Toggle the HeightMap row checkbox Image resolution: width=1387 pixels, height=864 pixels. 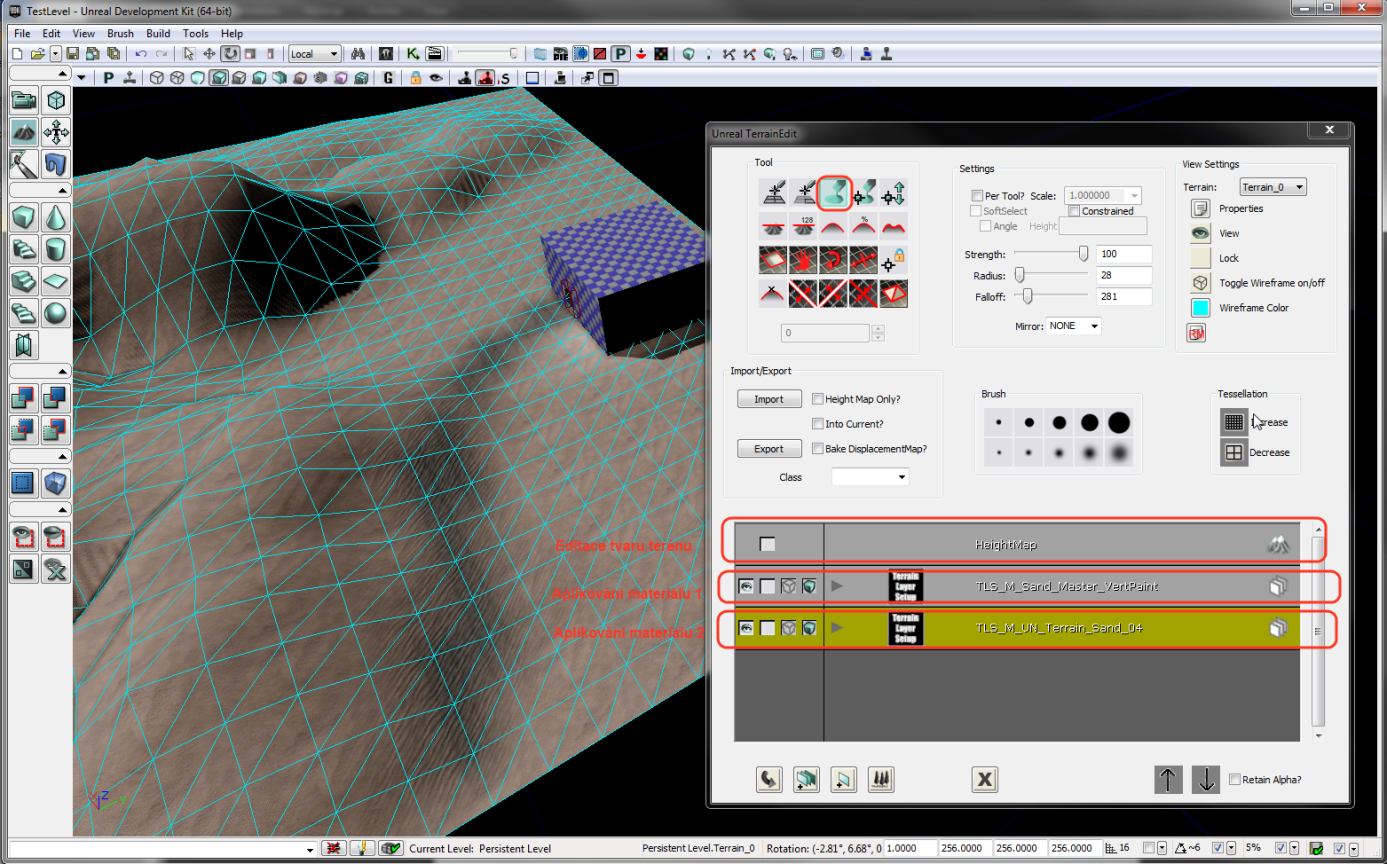click(x=767, y=545)
